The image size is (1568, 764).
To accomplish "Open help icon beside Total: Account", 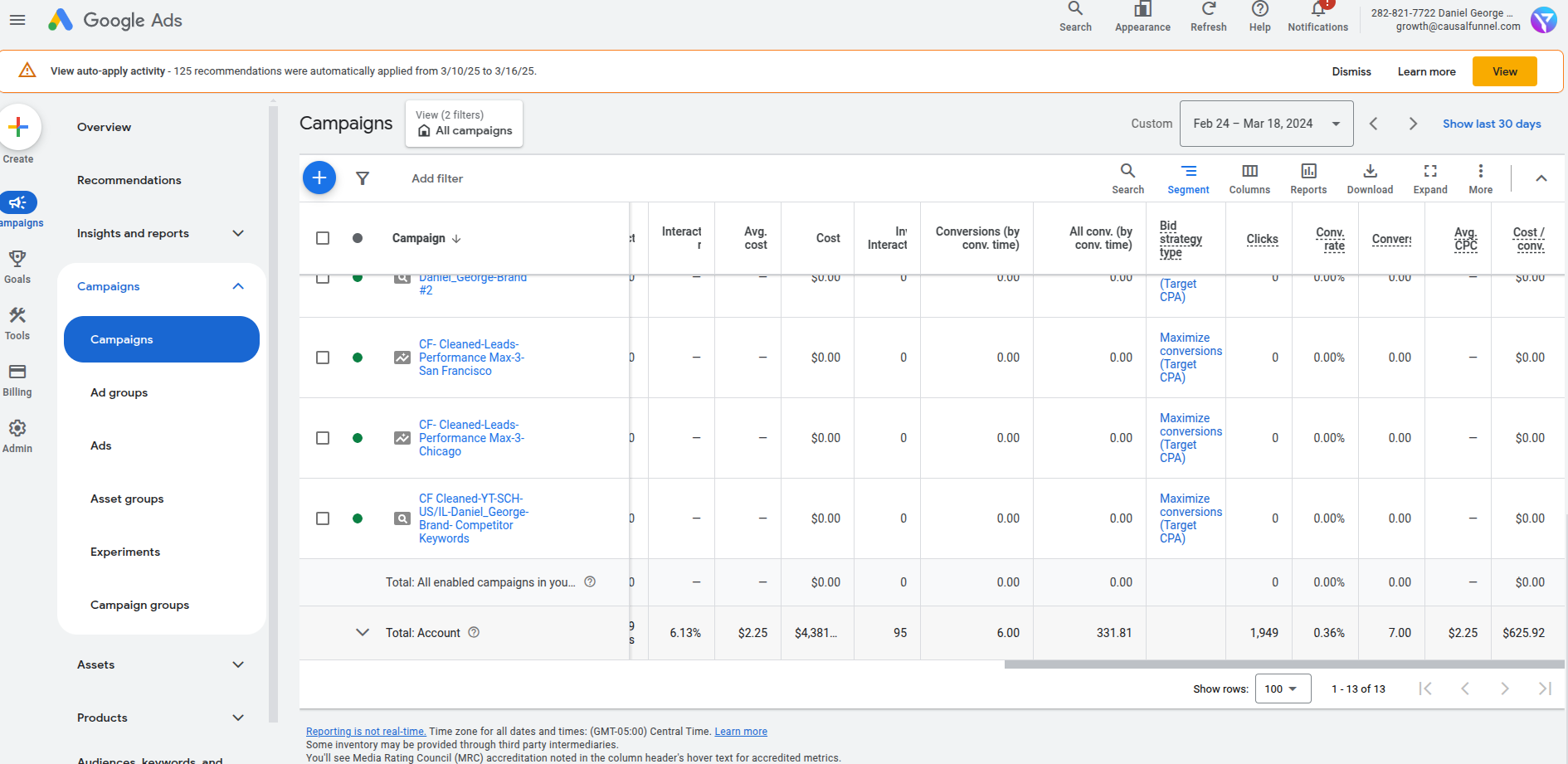I will [474, 632].
